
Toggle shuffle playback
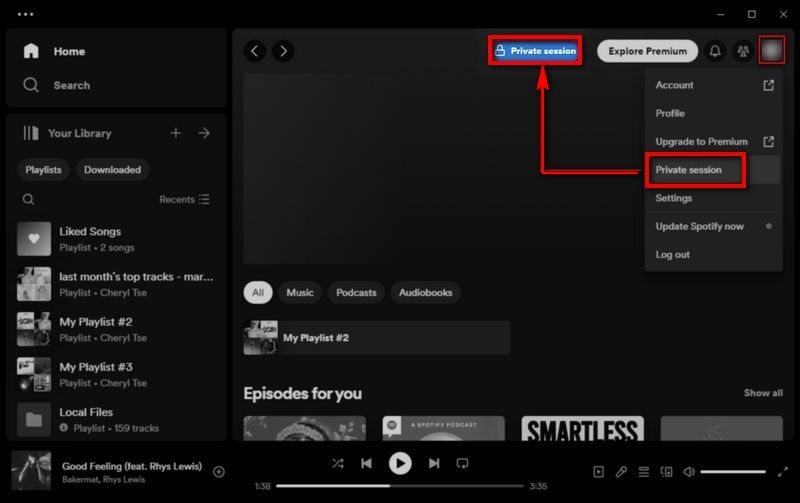point(338,463)
